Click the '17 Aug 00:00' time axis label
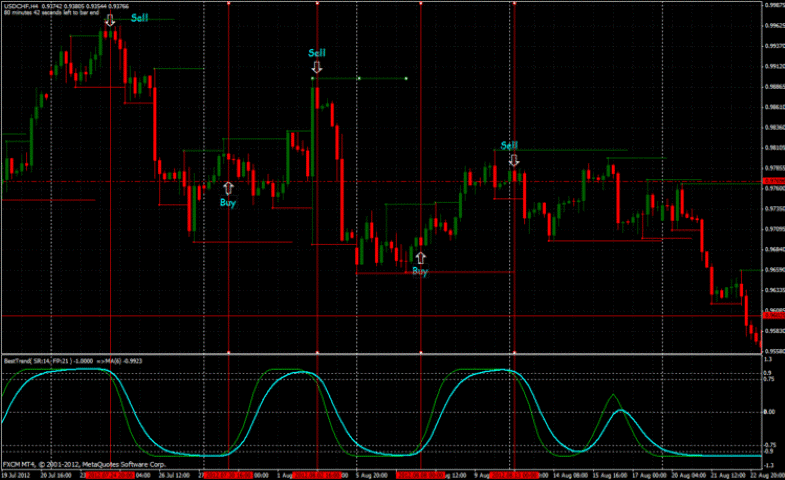 click(649, 475)
